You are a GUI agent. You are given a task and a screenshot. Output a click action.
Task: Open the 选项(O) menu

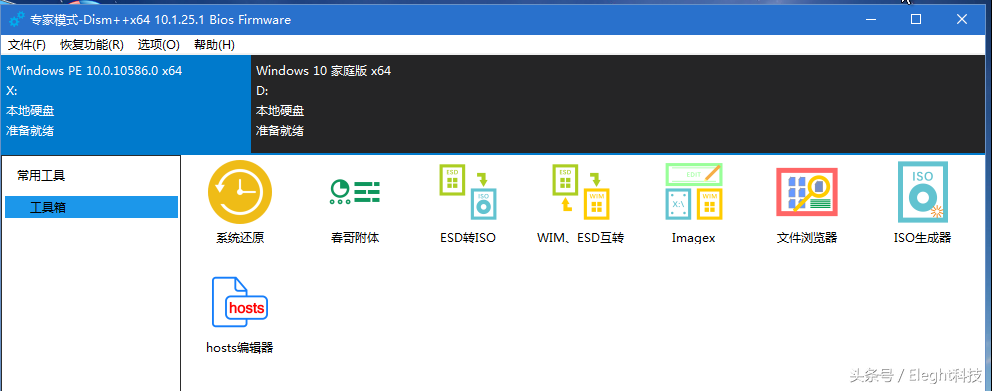tap(159, 45)
